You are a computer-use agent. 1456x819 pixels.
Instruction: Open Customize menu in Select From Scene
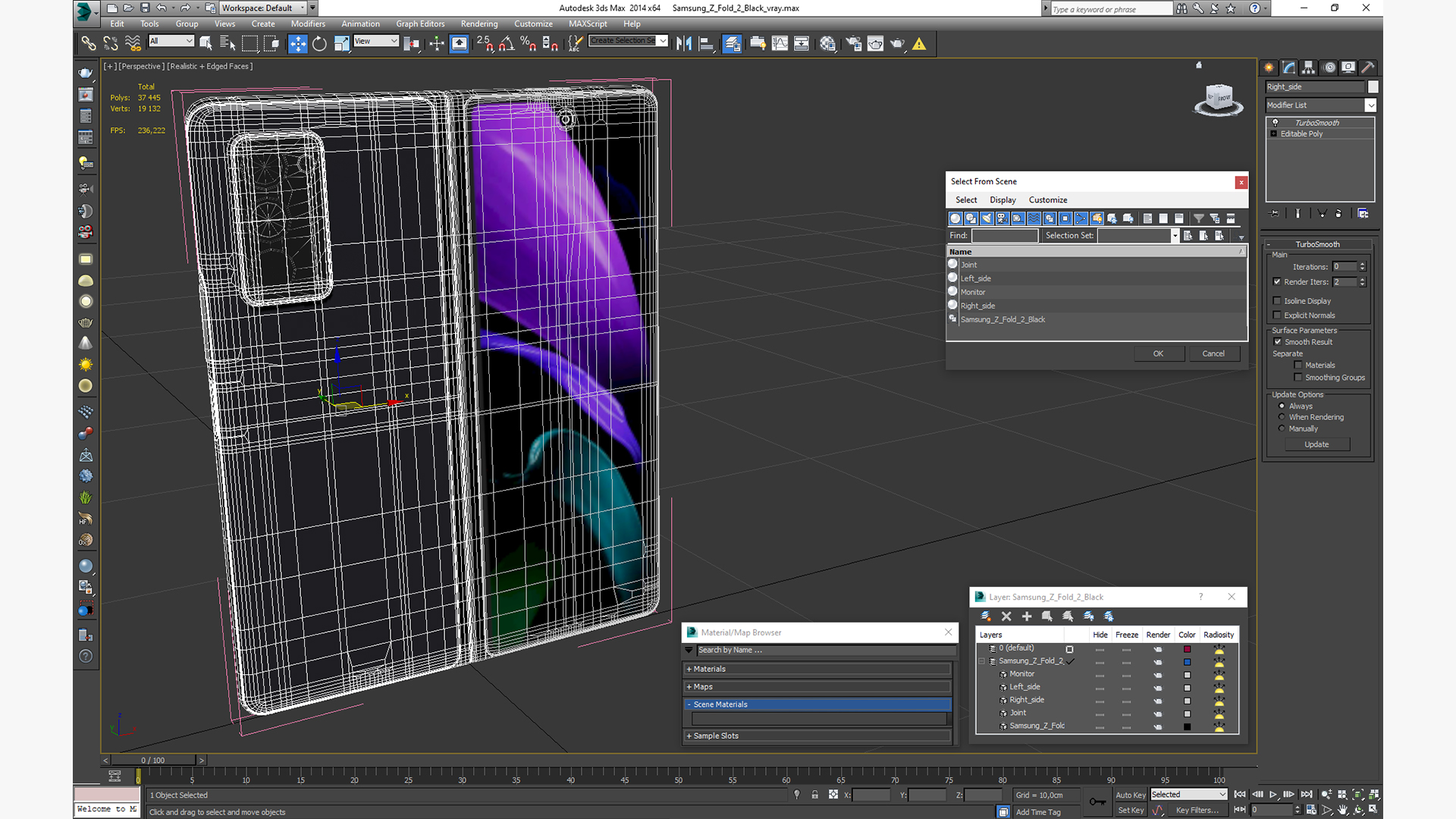(x=1048, y=200)
